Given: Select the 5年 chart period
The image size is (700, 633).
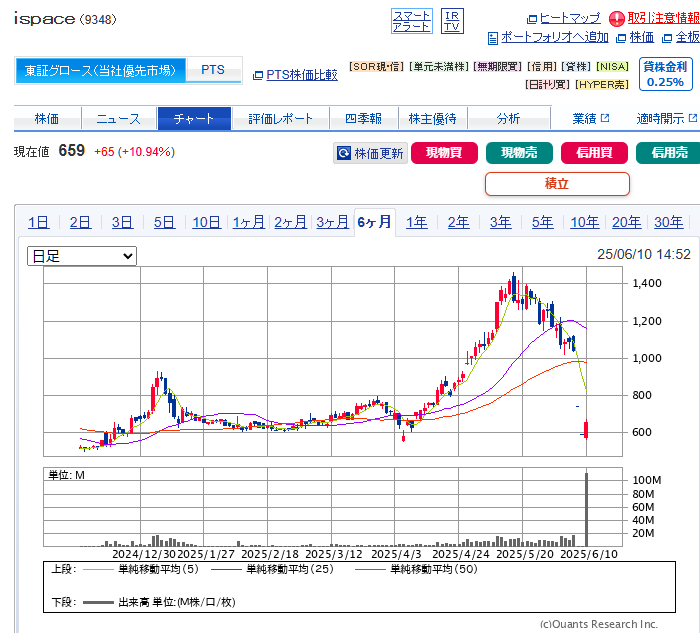Looking at the screenshot, I should coord(542,222).
